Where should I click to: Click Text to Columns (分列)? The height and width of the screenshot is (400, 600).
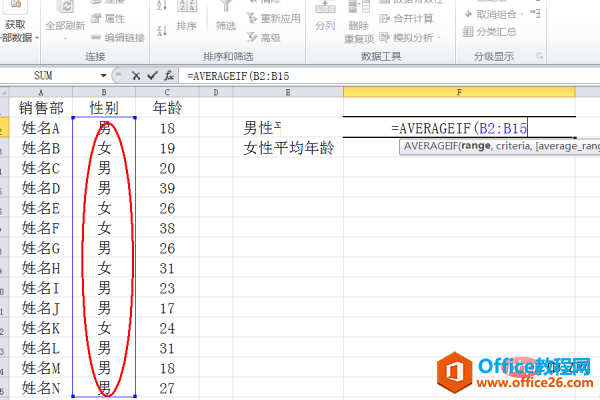tap(325, 15)
